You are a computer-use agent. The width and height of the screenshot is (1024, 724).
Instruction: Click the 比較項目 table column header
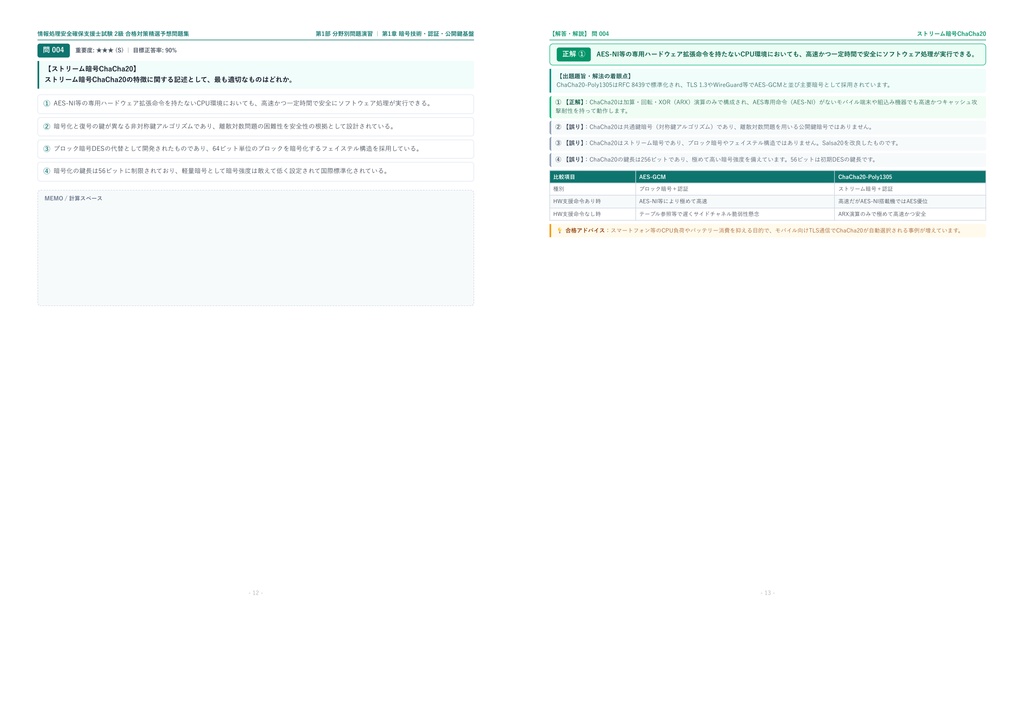click(592, 177)
